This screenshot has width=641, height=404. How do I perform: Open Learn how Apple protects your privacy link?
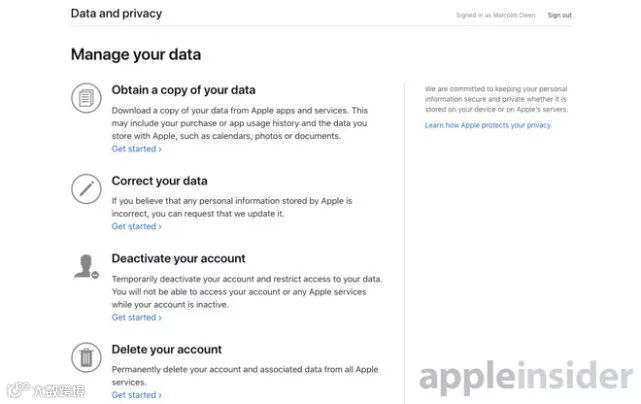click(488, 125)
